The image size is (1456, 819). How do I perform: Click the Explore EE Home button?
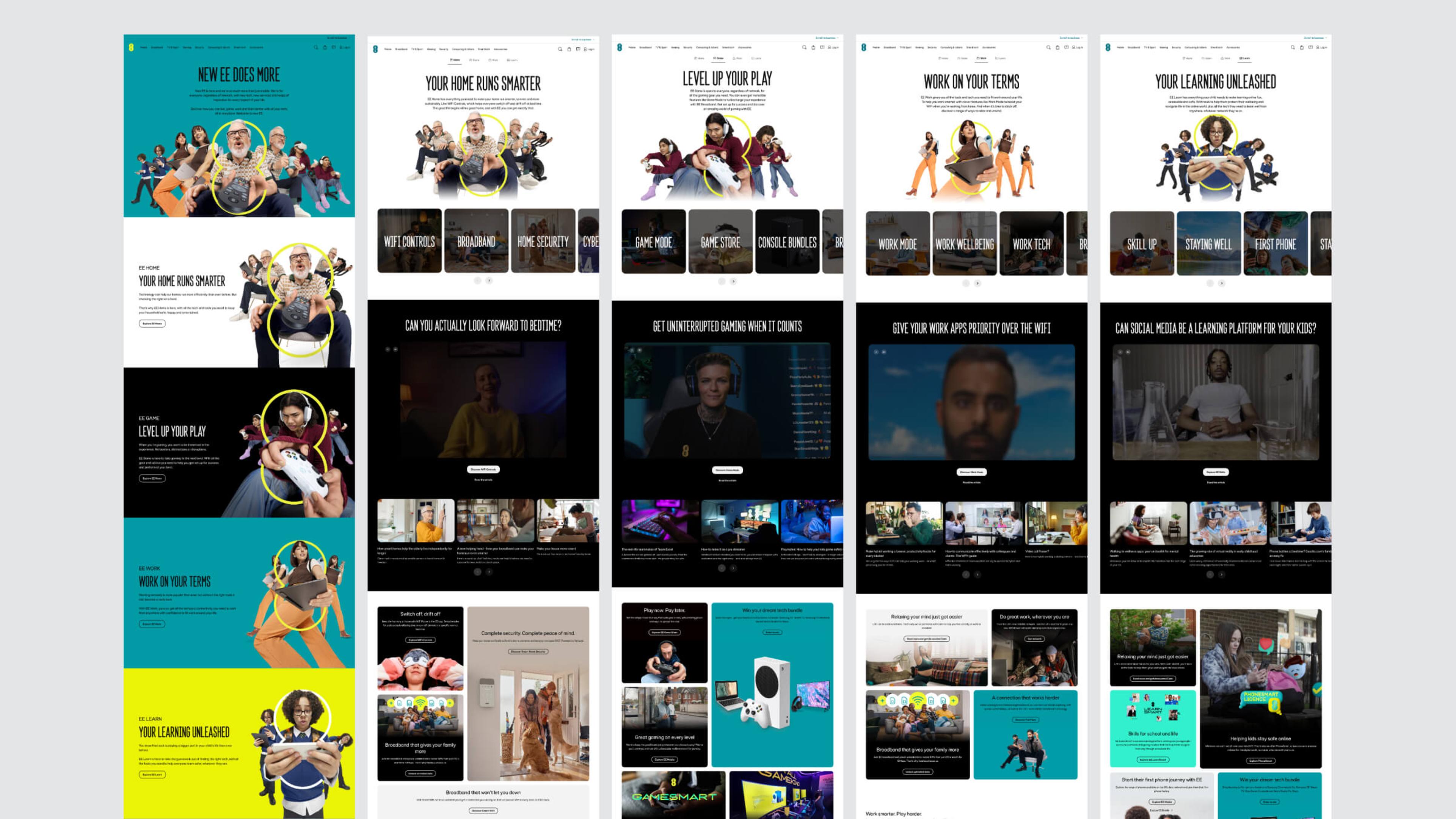[152, 323]
